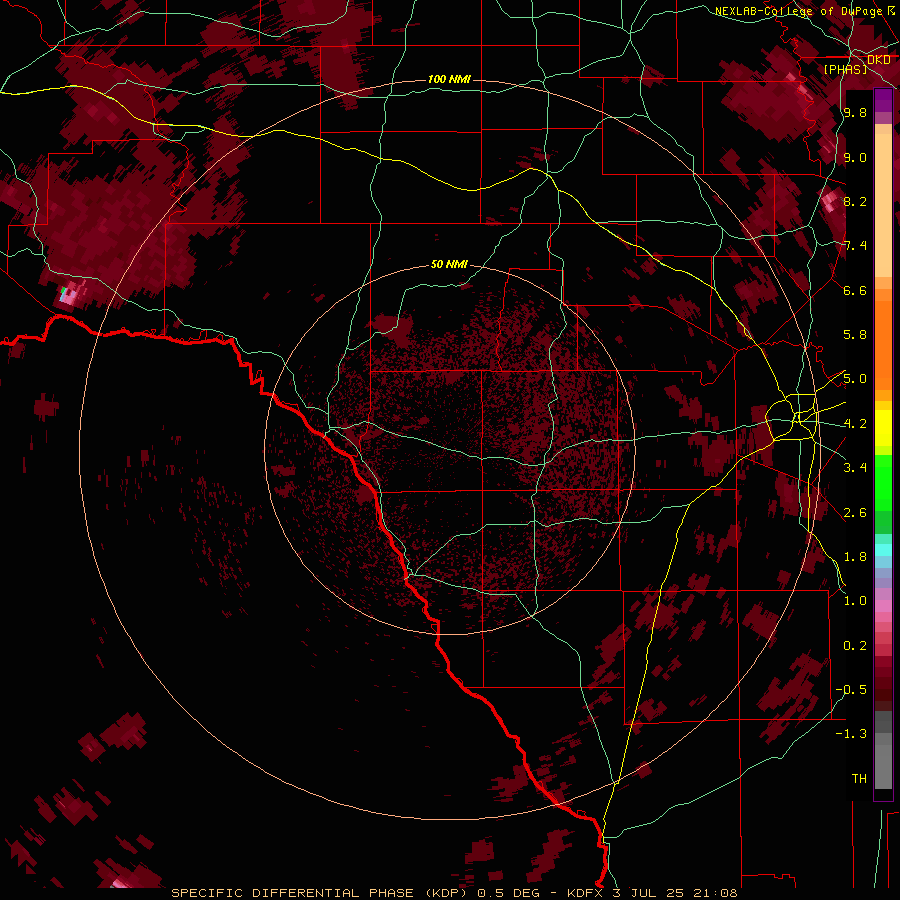Click the 0.2 legend value
The image size is (900, 900).
tap(855, 646)
